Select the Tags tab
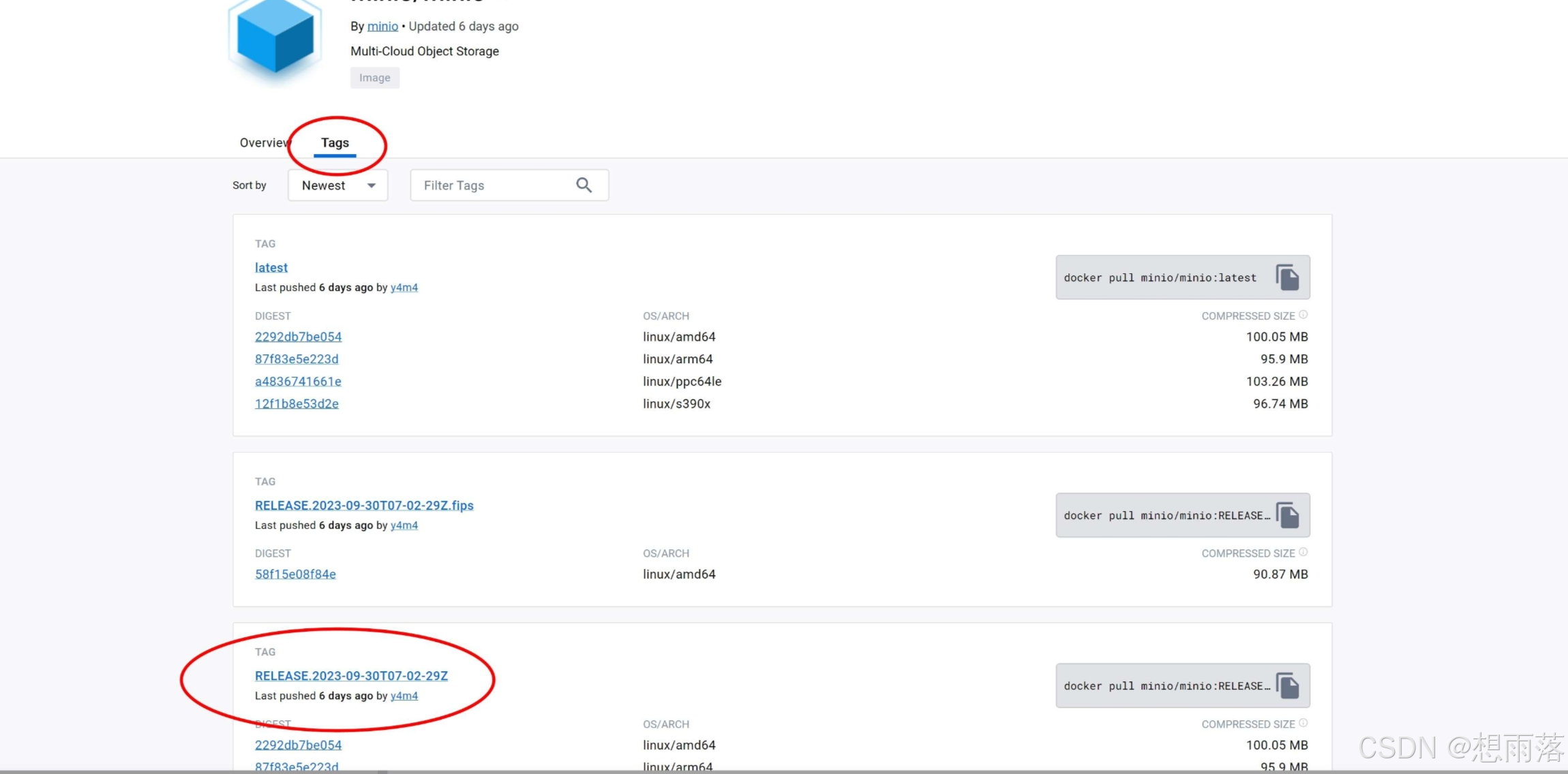Viewport: 1568px width, 774px height. [335, 142]
